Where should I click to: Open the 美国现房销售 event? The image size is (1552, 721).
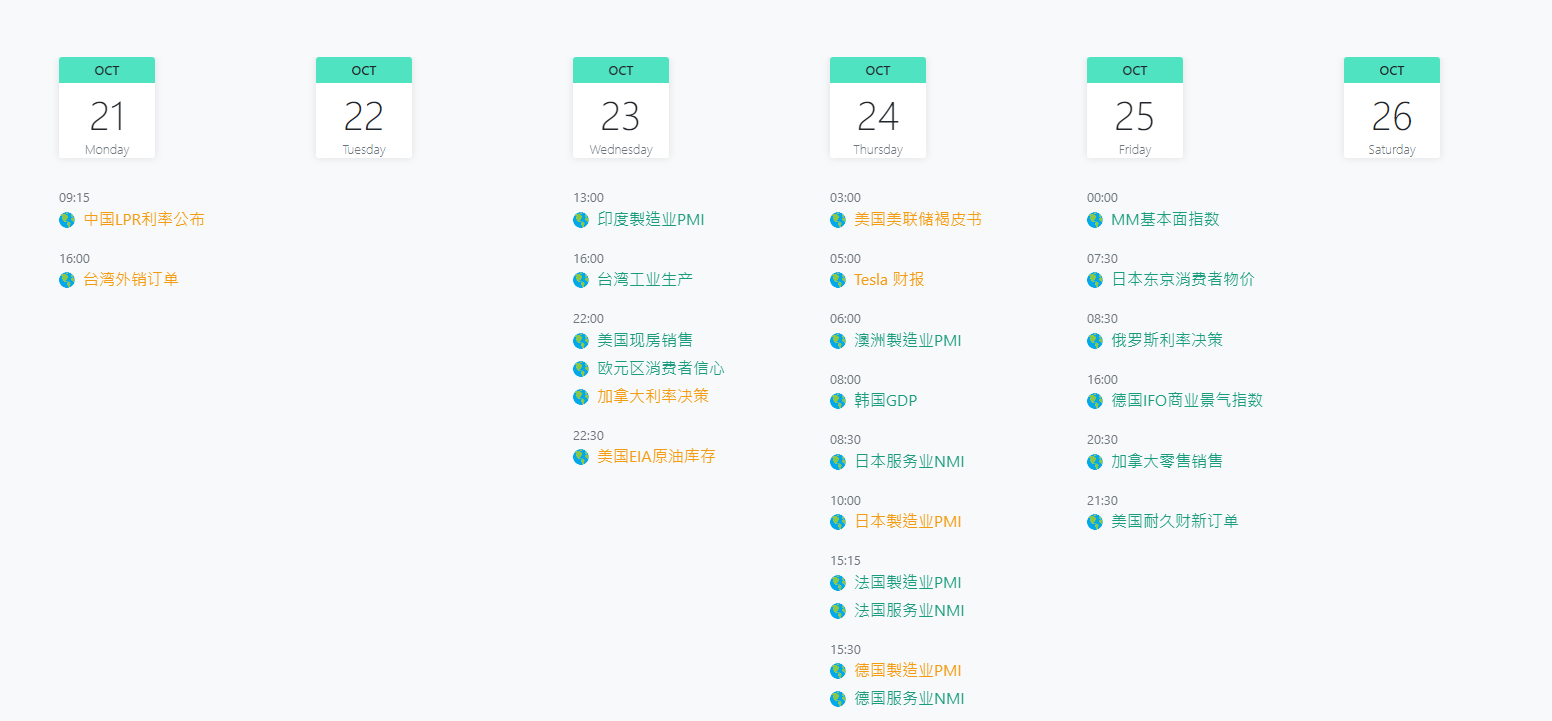645,340
